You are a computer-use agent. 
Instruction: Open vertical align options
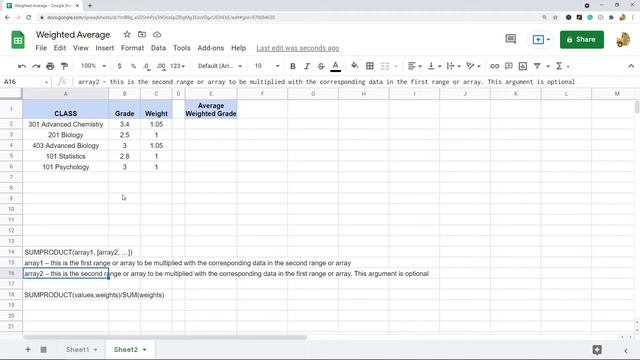[434, 66]
